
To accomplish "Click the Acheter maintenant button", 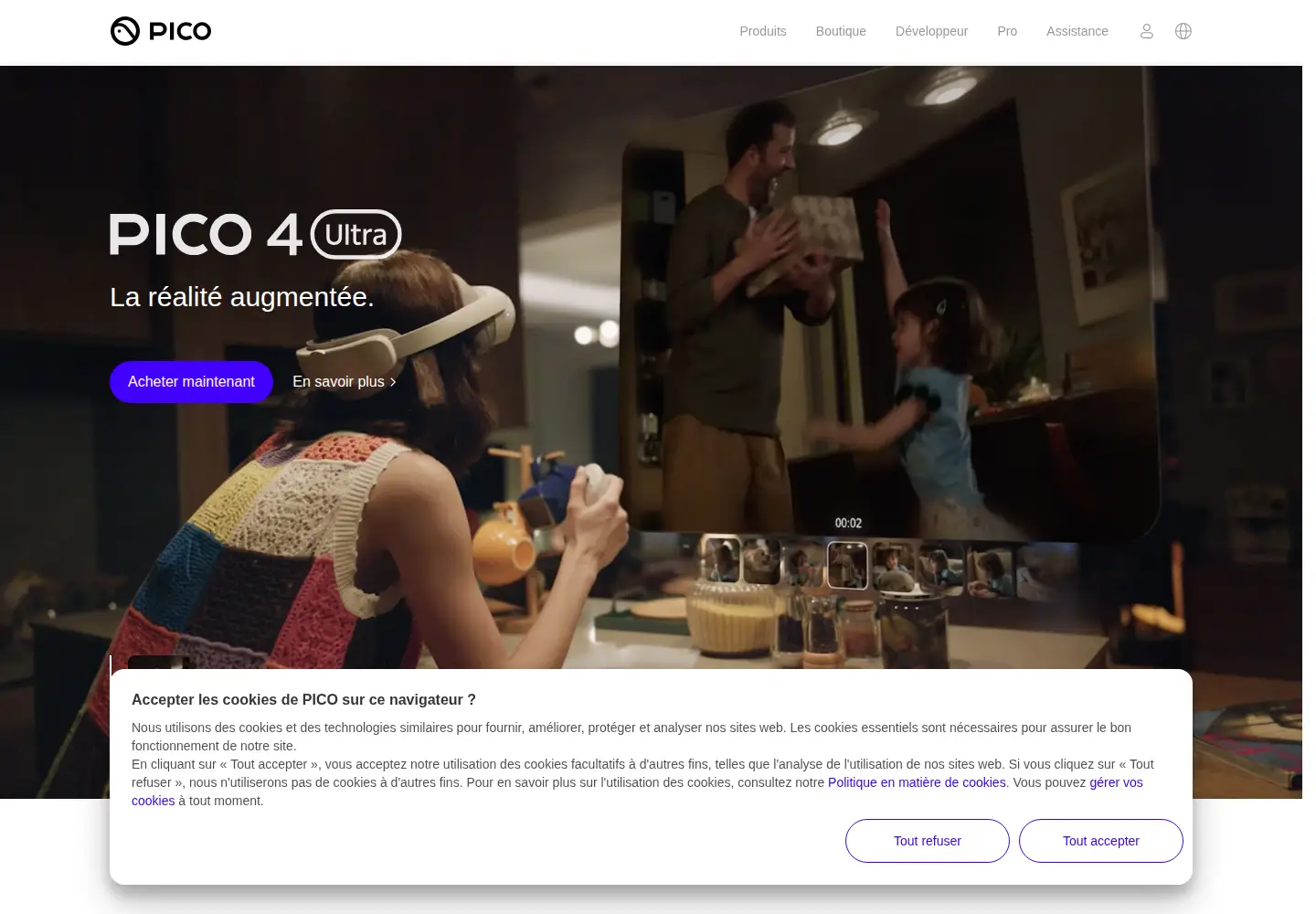I will [191, 382].
